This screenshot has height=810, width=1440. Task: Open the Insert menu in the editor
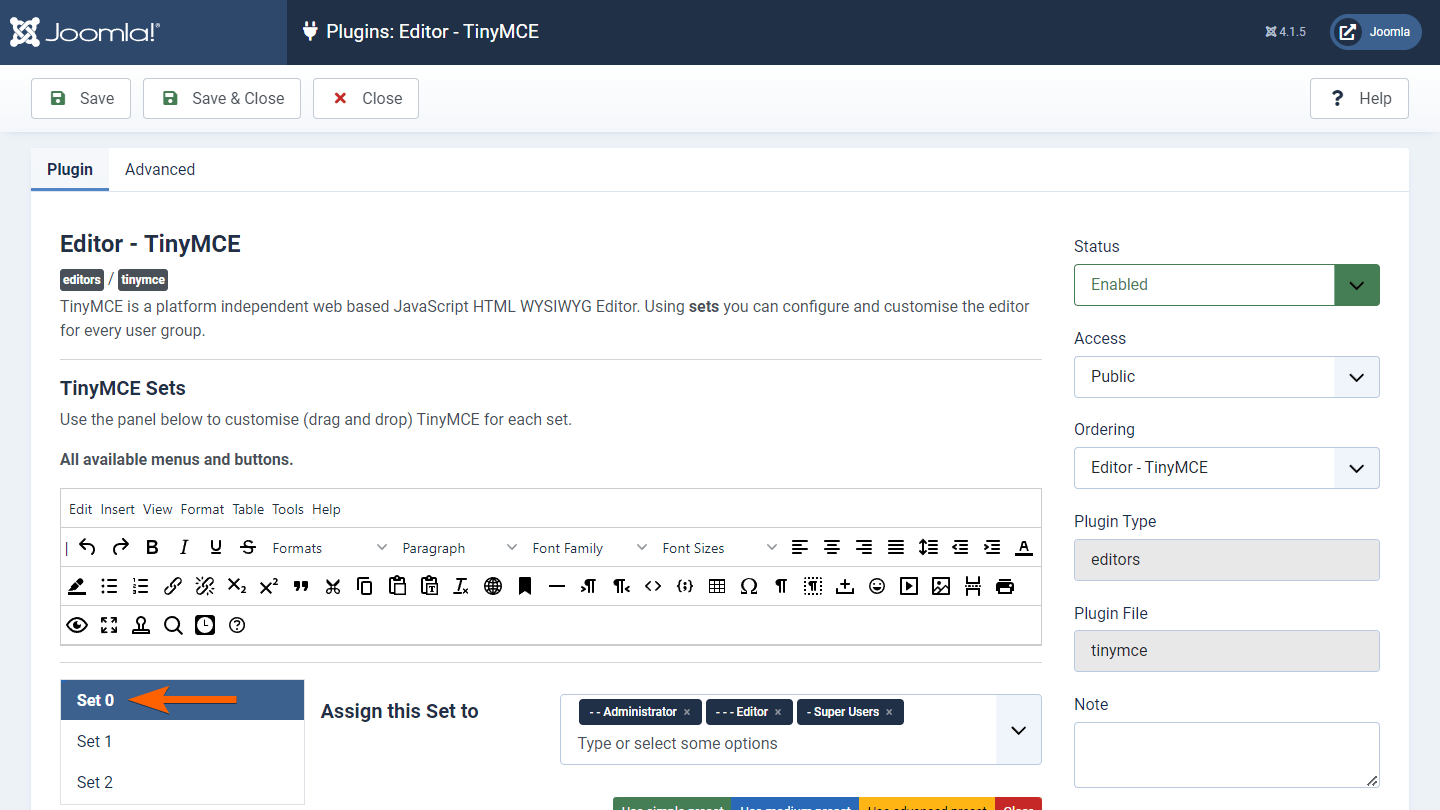[x=117, y=509]
